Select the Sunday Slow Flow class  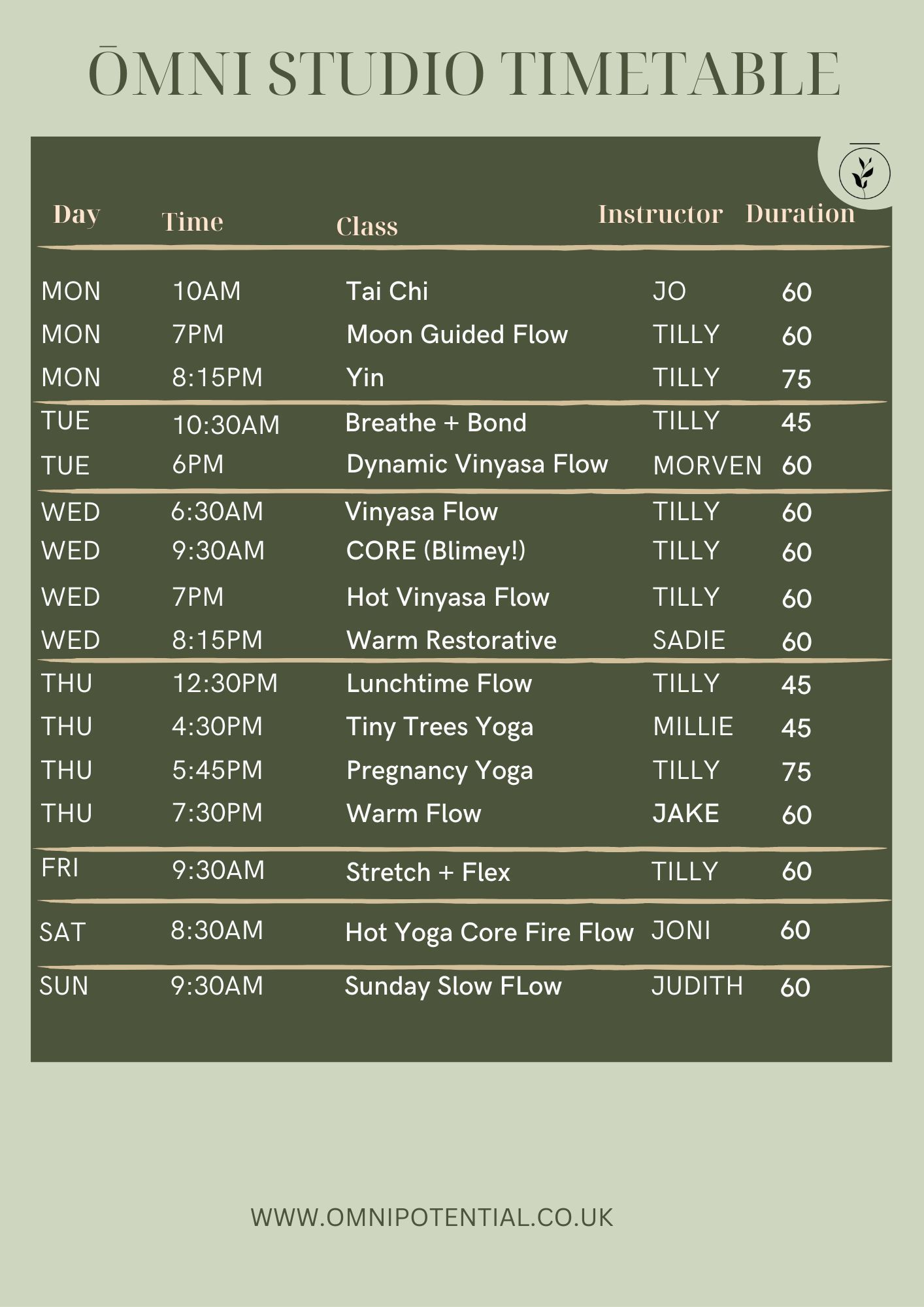pyautogui.click(x=453, y=986)
